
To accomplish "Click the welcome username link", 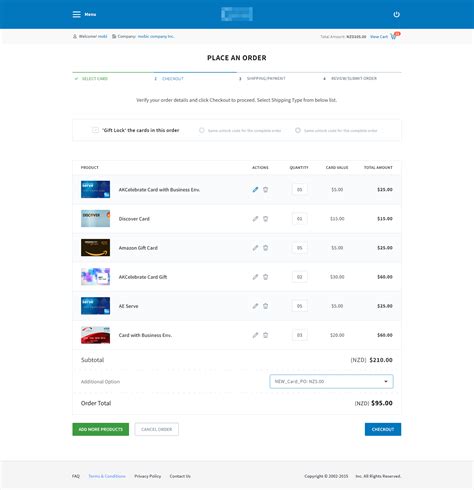I will coord(103,36).
